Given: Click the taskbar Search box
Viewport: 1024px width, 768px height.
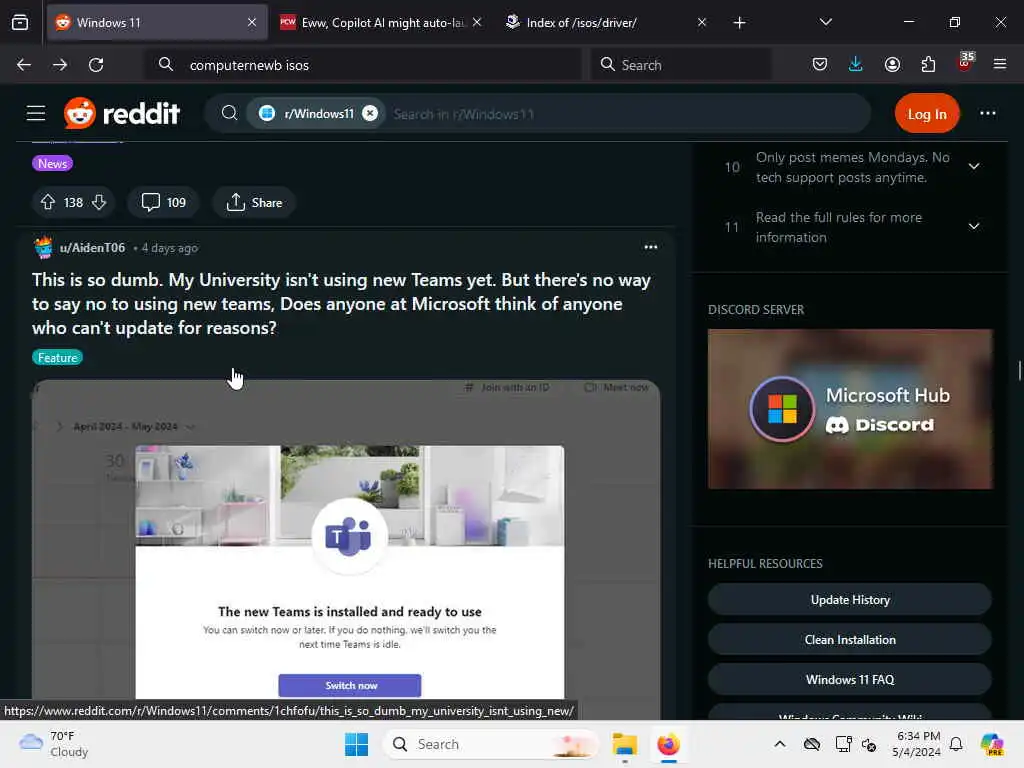Looking at the screenshot, I should (490, 744).
